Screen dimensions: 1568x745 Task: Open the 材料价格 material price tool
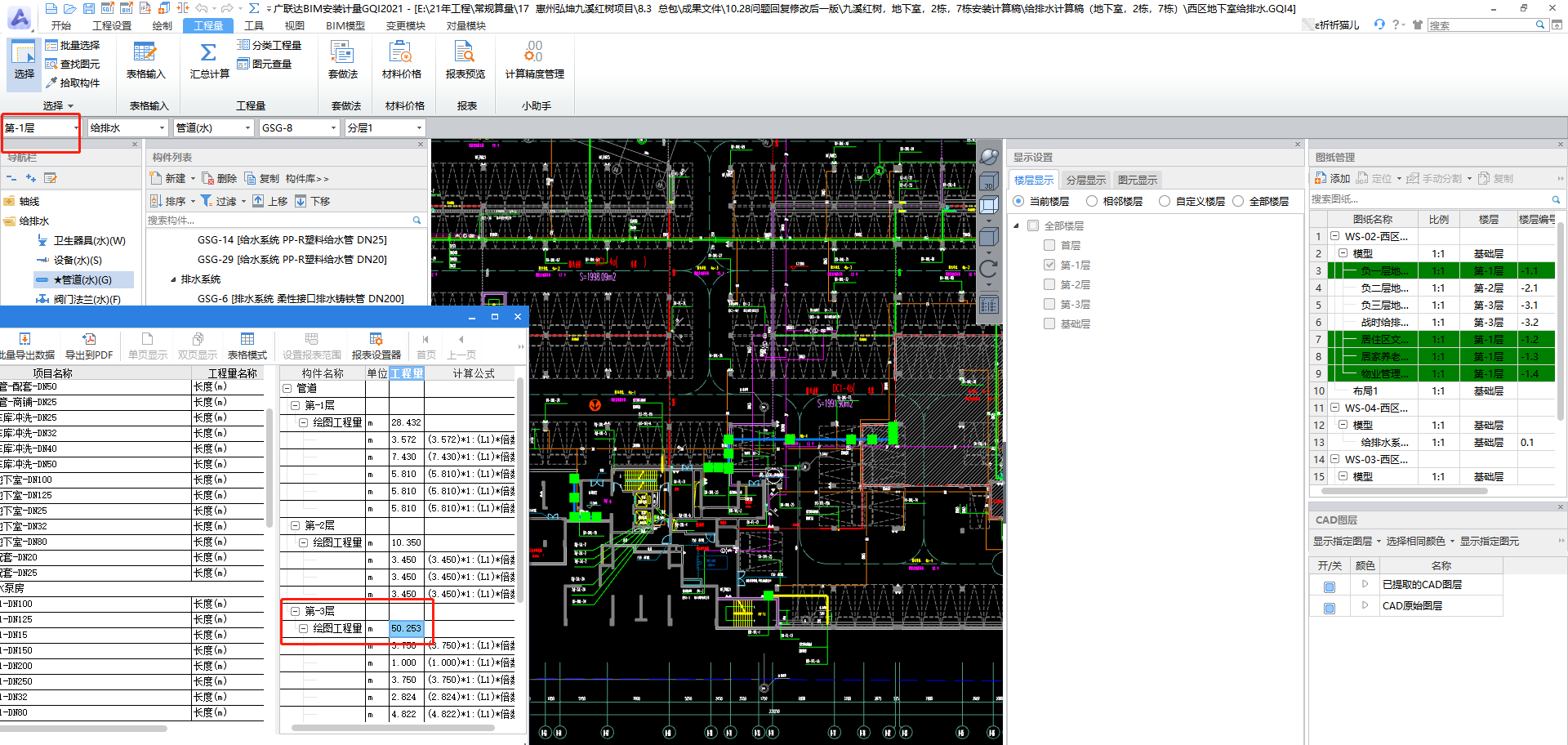[402, 60]
